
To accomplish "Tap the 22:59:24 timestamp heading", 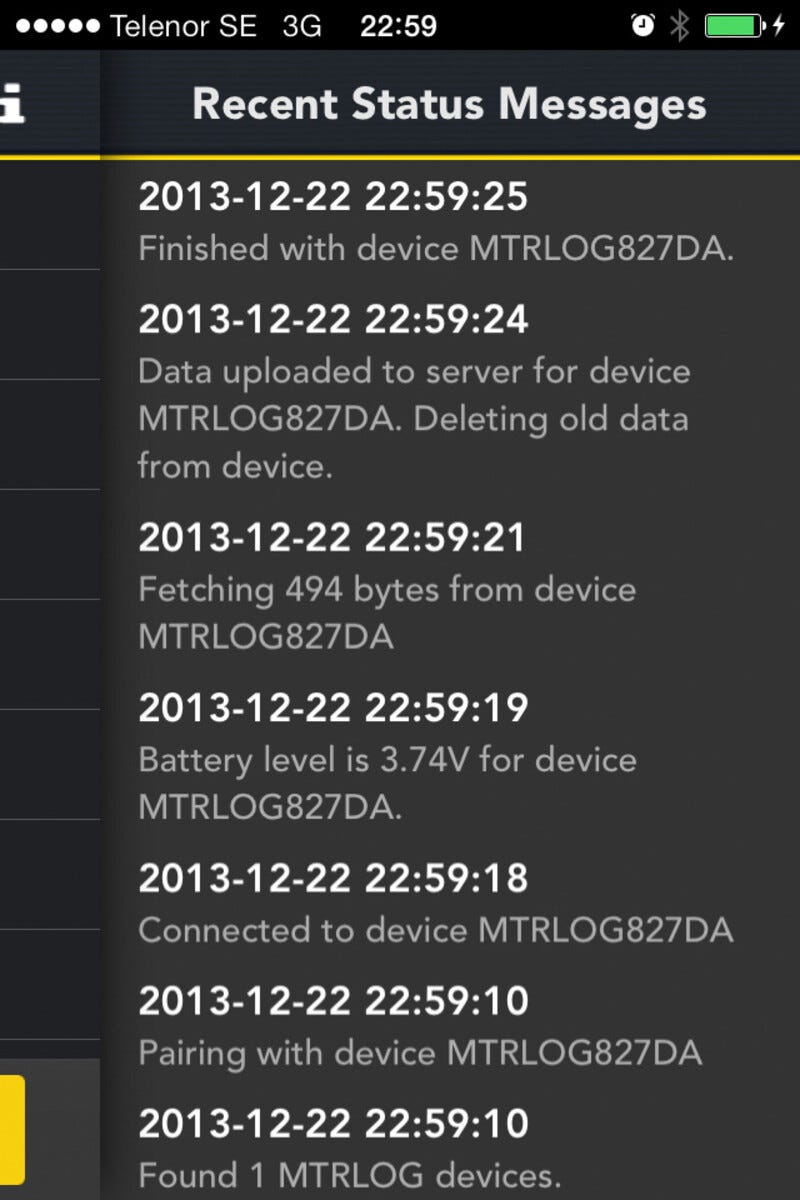I will click(x=333, y=320).
